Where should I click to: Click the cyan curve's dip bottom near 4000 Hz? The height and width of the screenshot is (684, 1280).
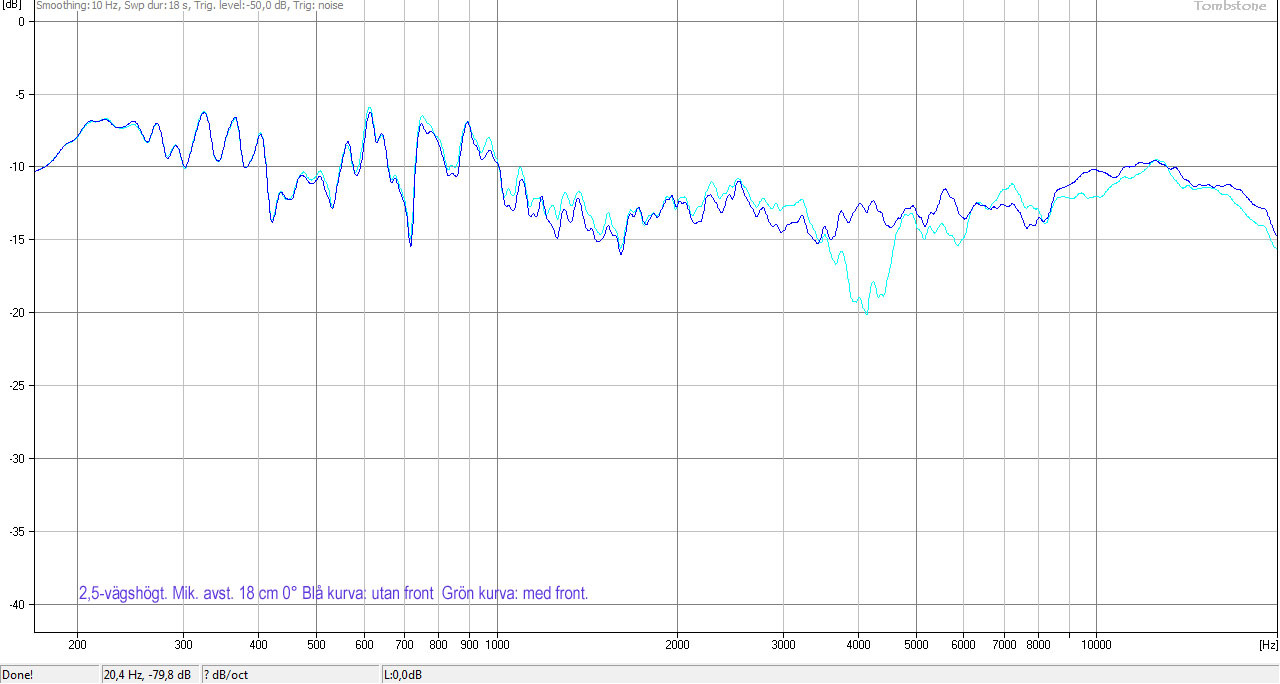865,313
